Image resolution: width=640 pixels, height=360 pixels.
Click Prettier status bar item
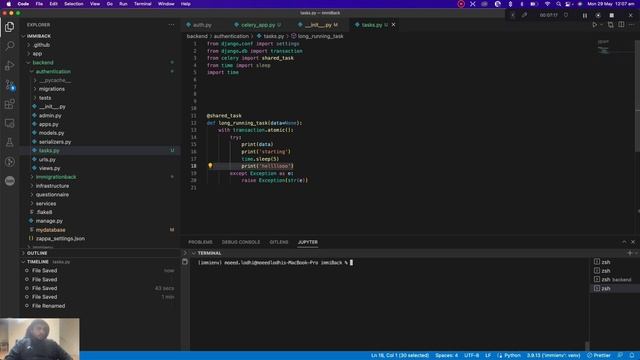[599, 356]
